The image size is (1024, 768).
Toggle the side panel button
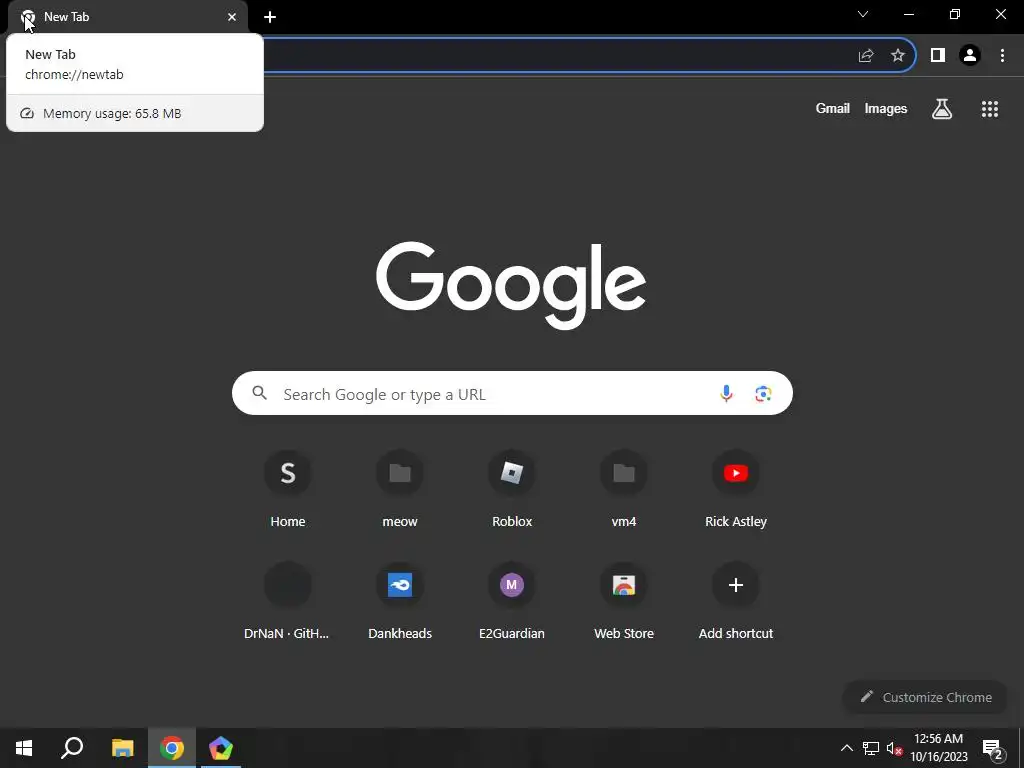[938, 56]
